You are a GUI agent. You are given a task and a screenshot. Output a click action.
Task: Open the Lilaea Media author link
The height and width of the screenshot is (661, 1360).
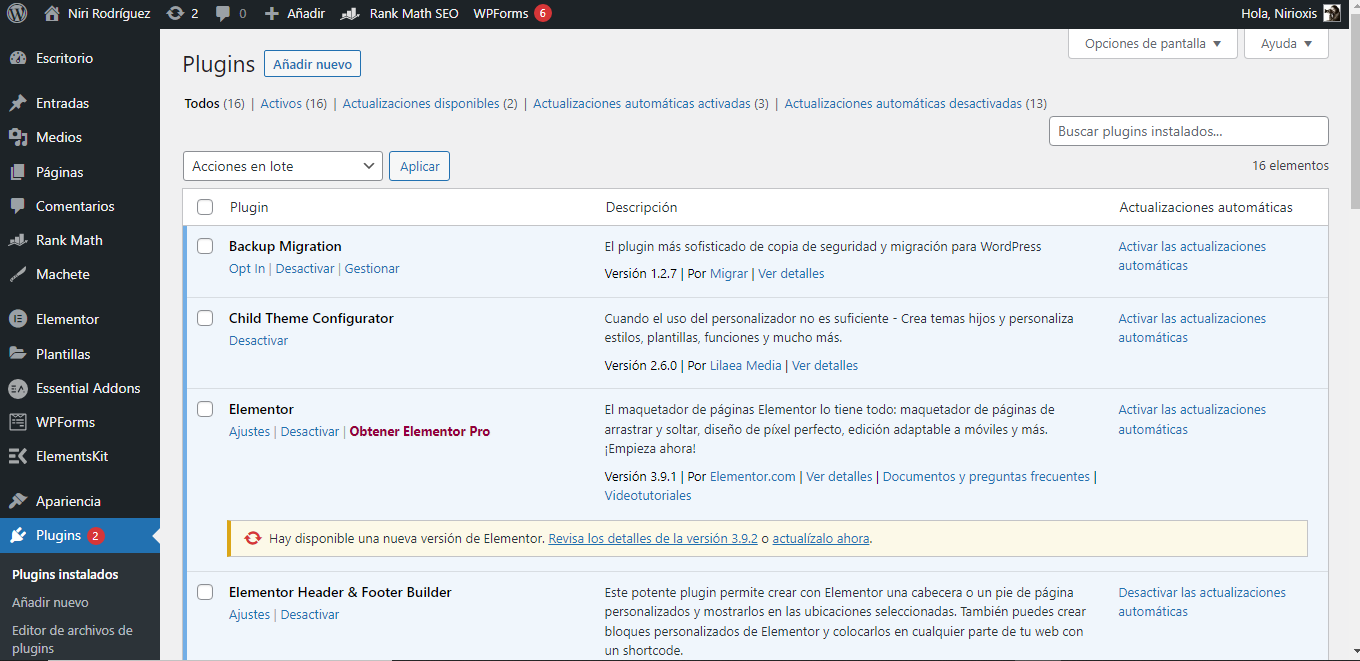point(746,366)
